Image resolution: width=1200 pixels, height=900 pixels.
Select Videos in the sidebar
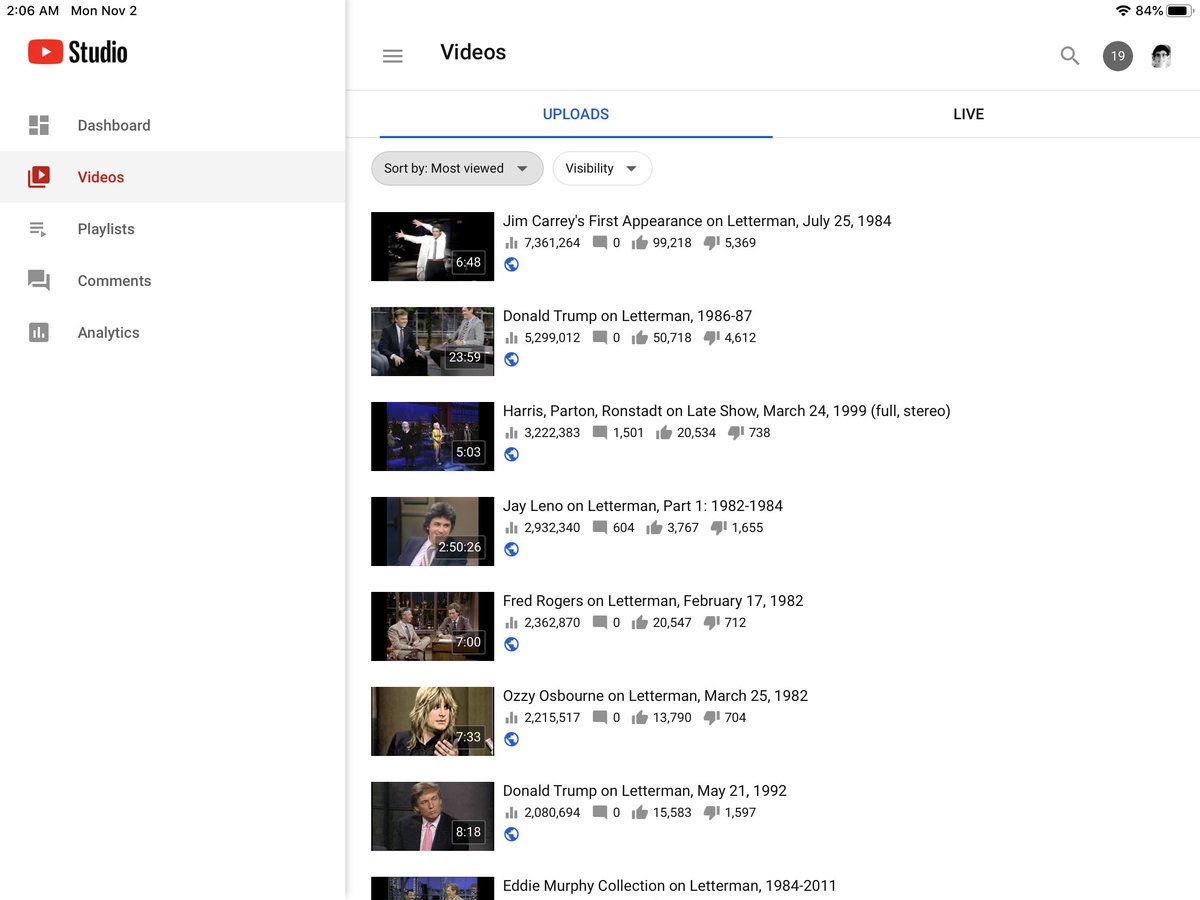[172, 177]
